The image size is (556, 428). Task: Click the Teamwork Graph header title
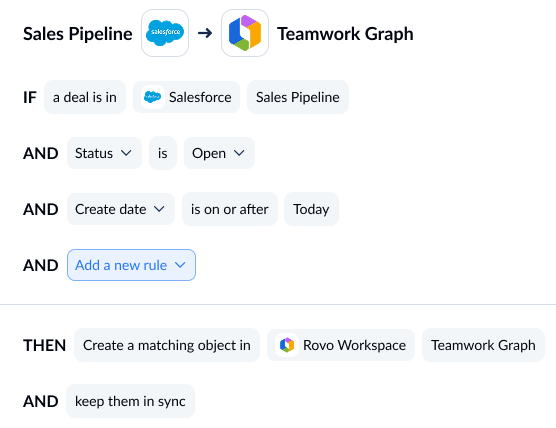[345, 34]
